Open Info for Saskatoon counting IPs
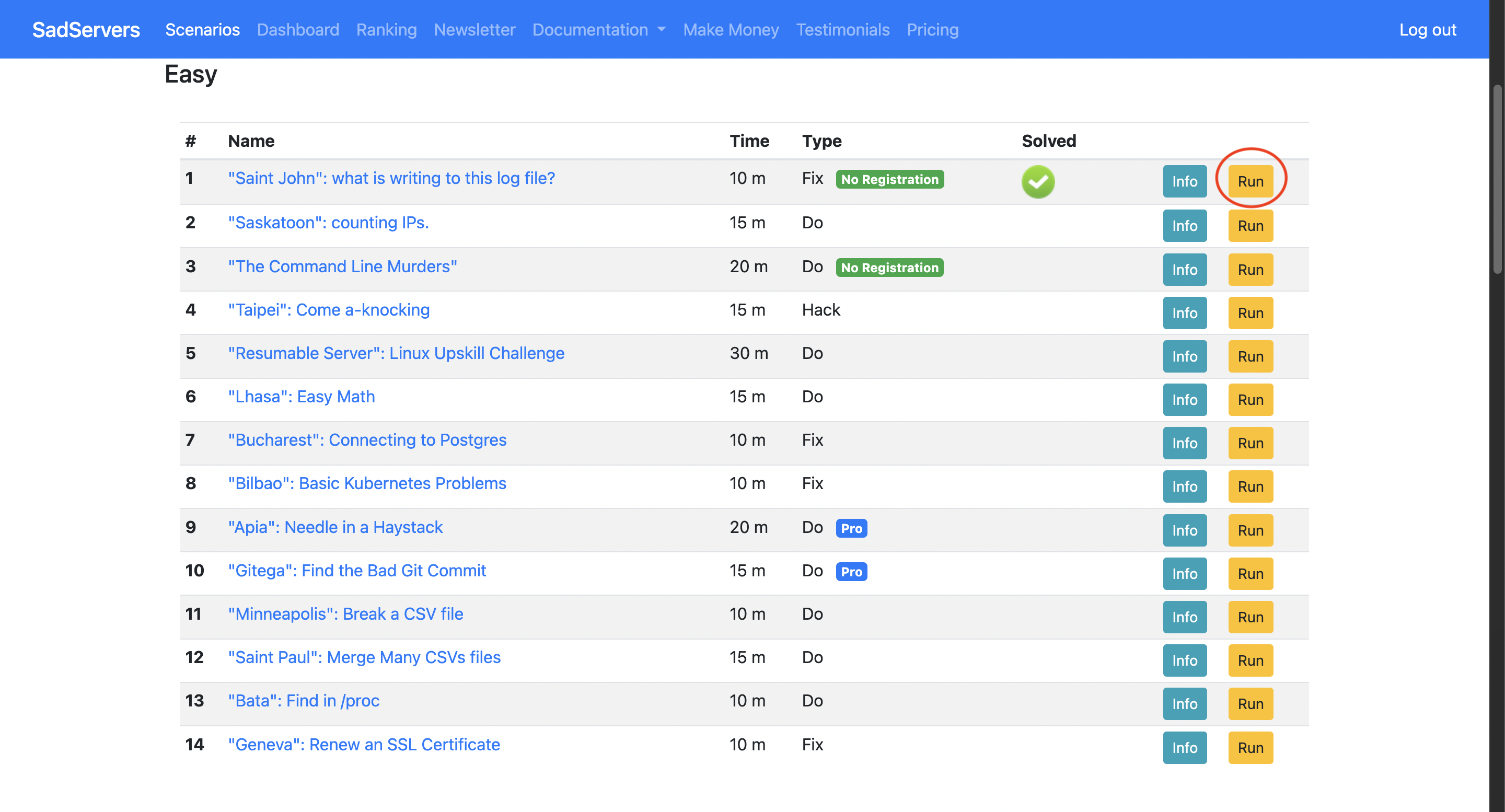 [1184, 226]
